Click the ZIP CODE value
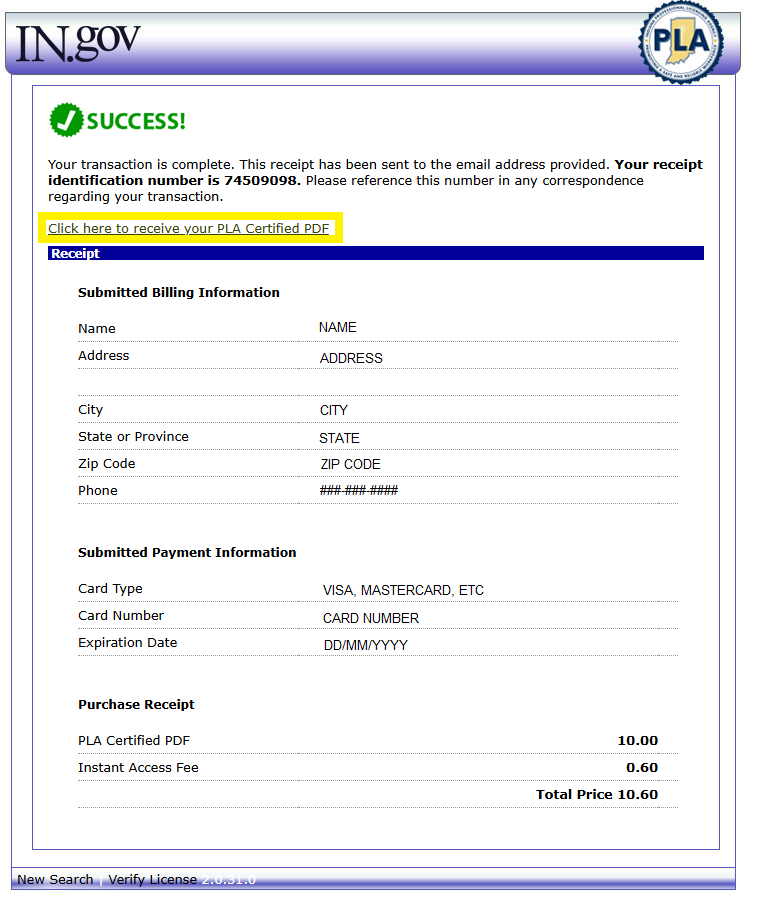This screenshot has width=760, height=909. coord(350,464)
